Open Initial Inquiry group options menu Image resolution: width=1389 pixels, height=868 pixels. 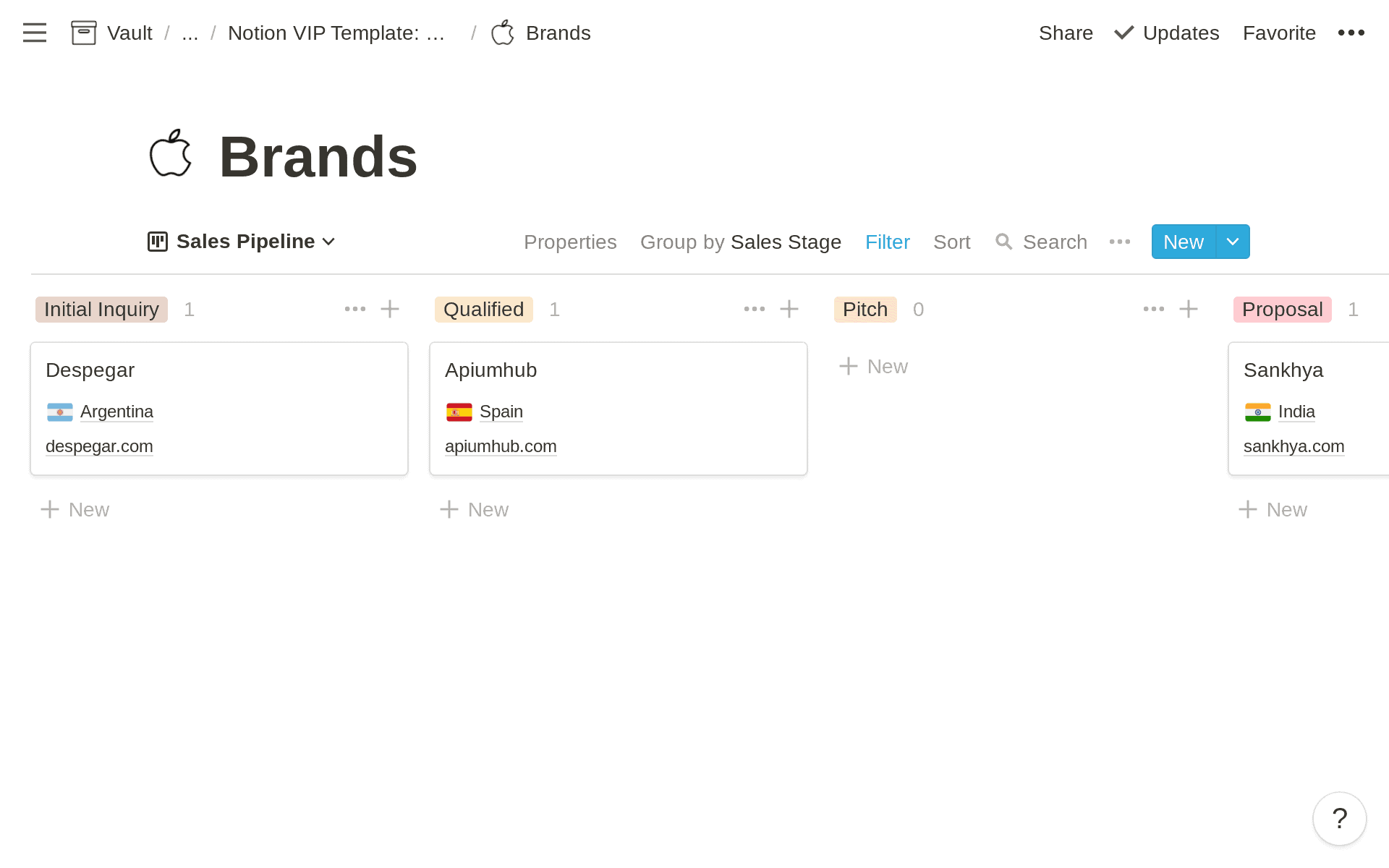[354, 309]
